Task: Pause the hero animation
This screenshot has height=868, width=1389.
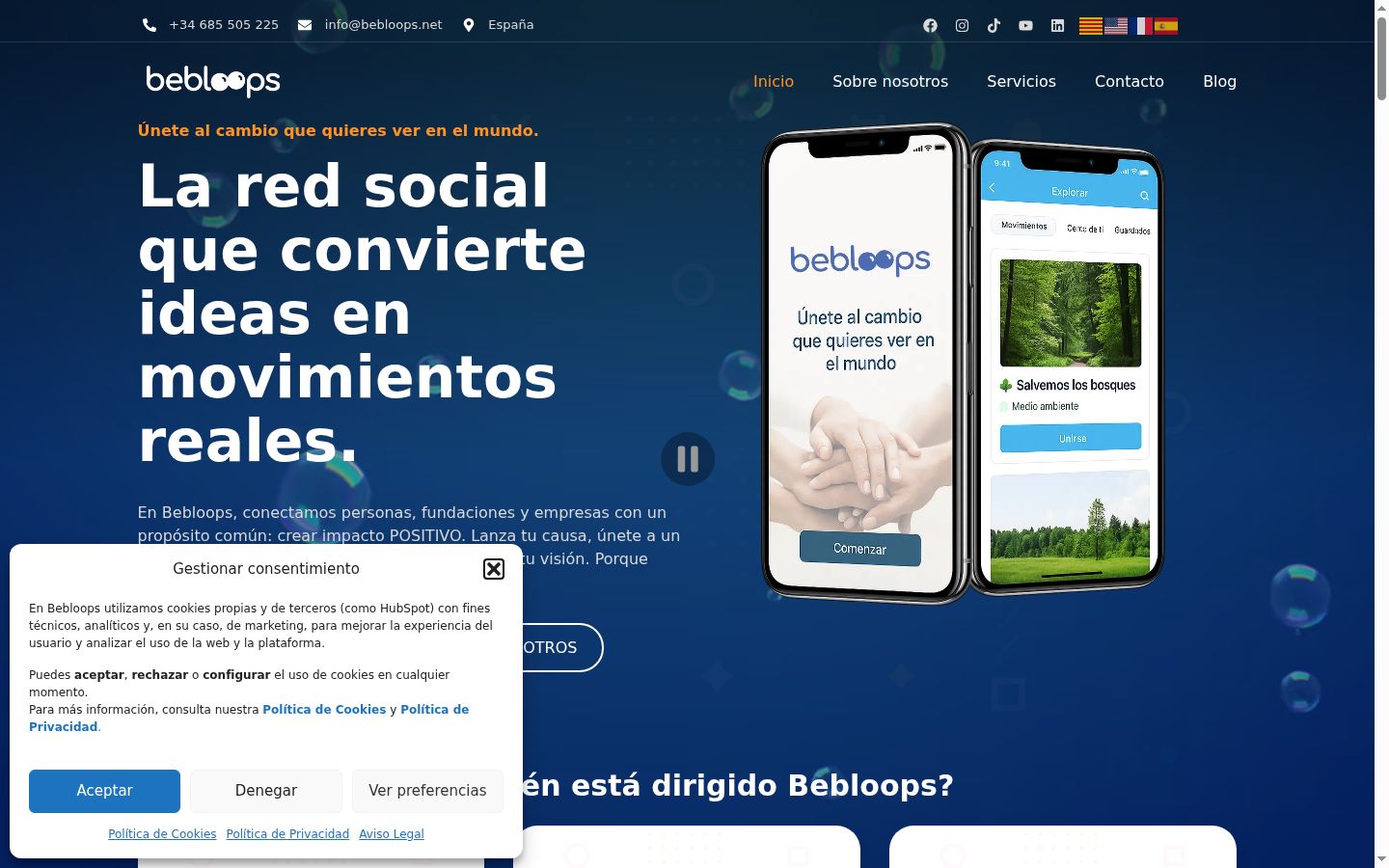Action: 688,459
